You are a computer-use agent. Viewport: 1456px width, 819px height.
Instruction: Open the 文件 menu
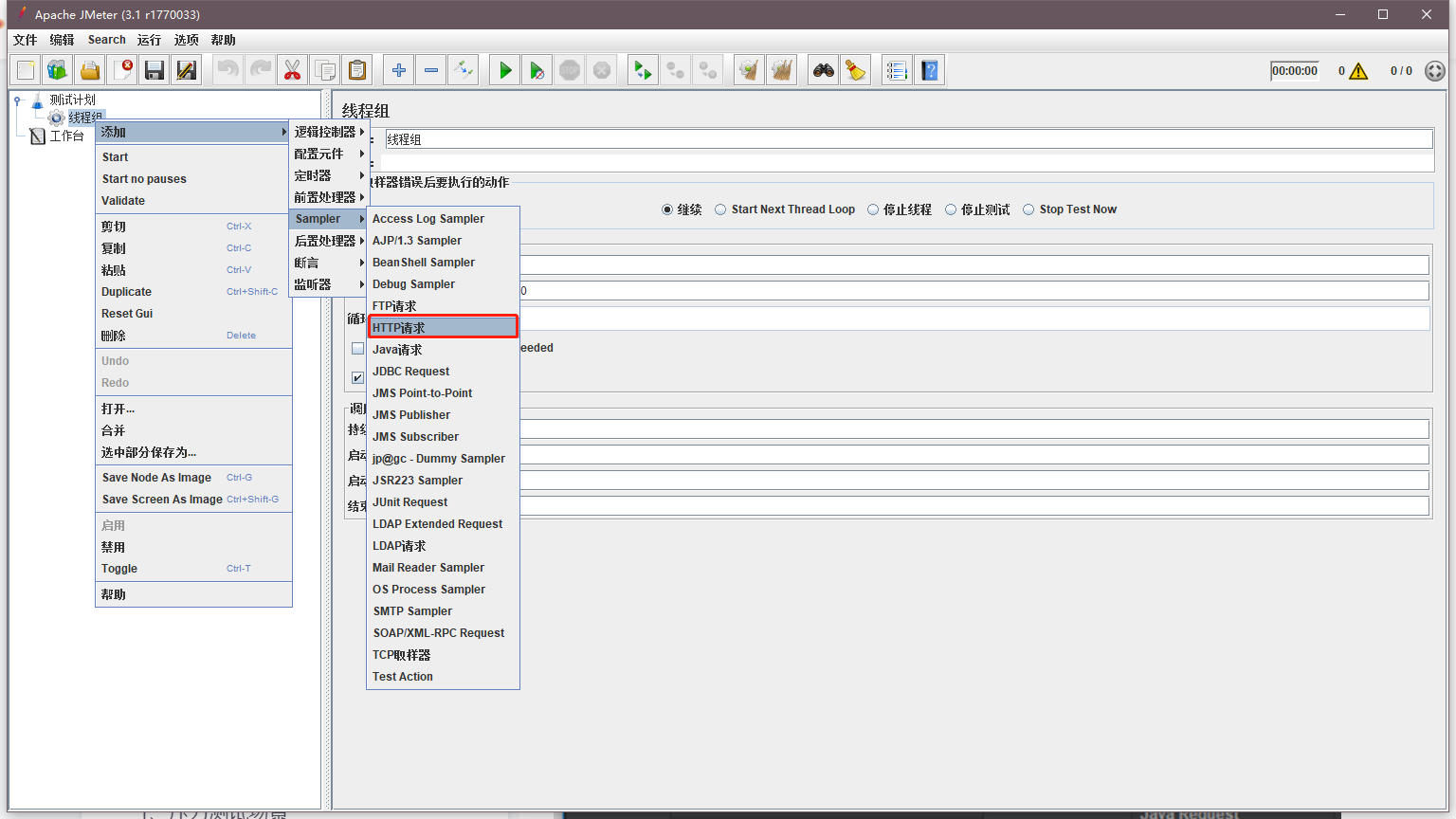(x=26, y=40)
